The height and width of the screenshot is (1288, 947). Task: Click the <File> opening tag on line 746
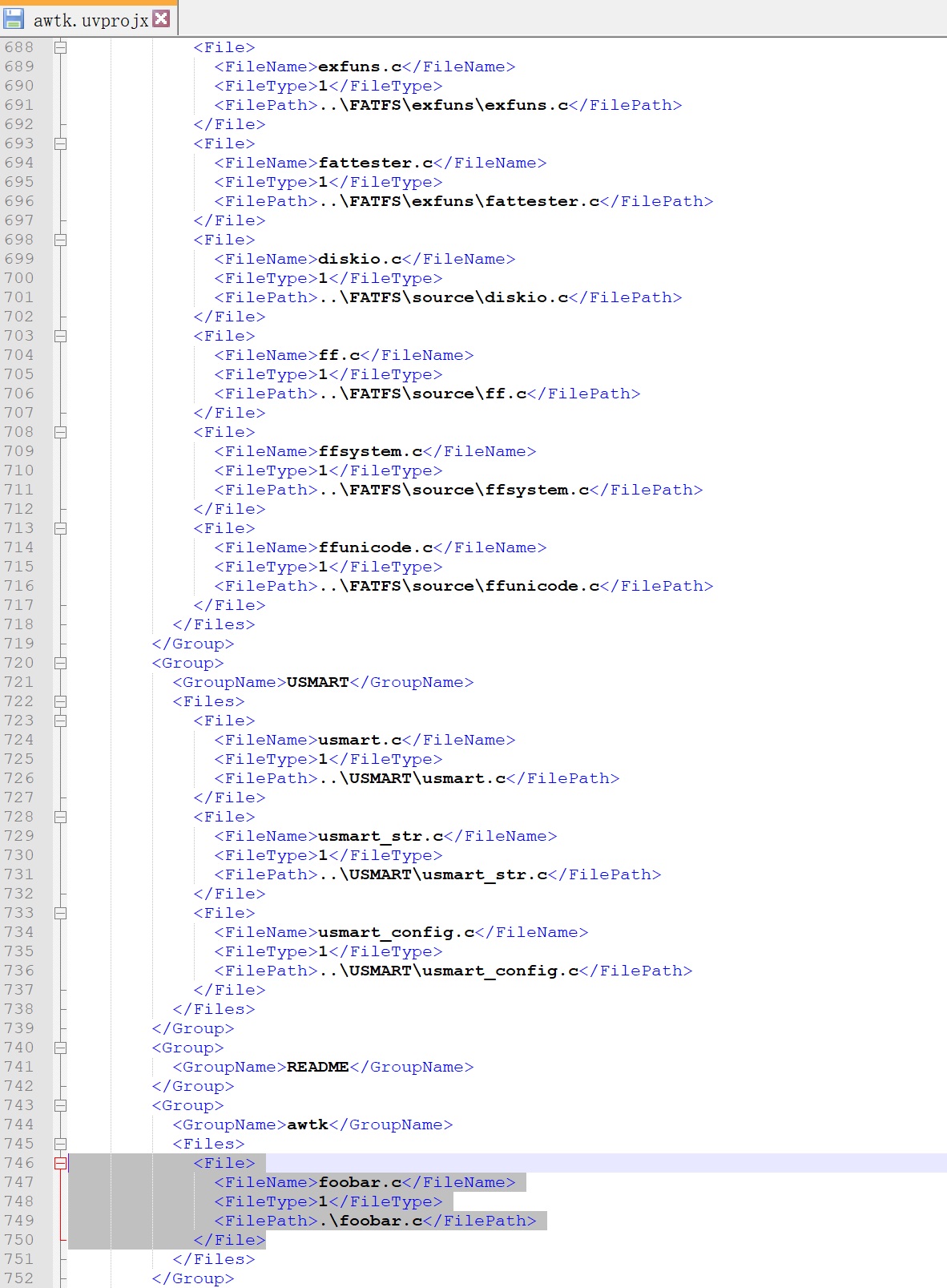(x=224, y=1163)
